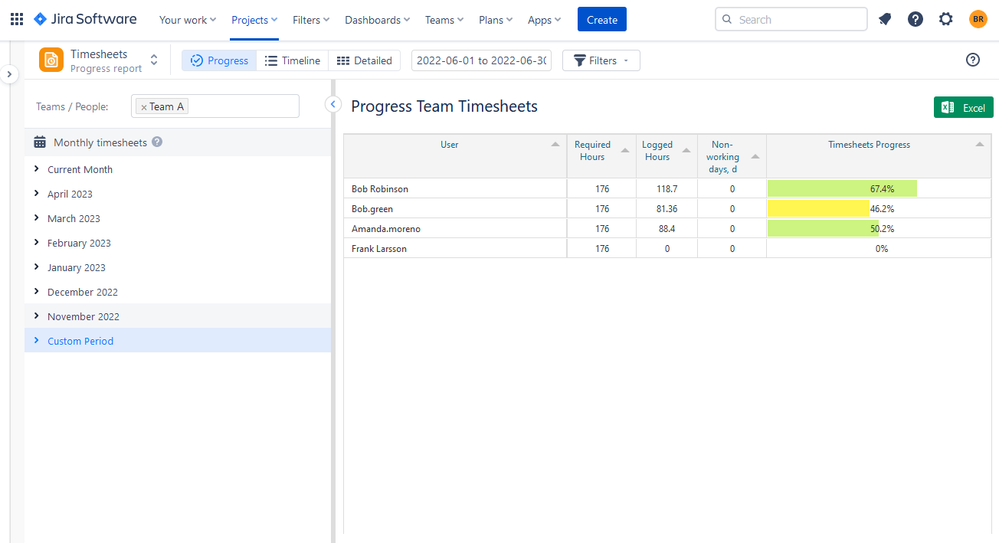The width and height of the screenshot is (999, 543).
Task: Open the settings gear icon
Action: [945, 19]
